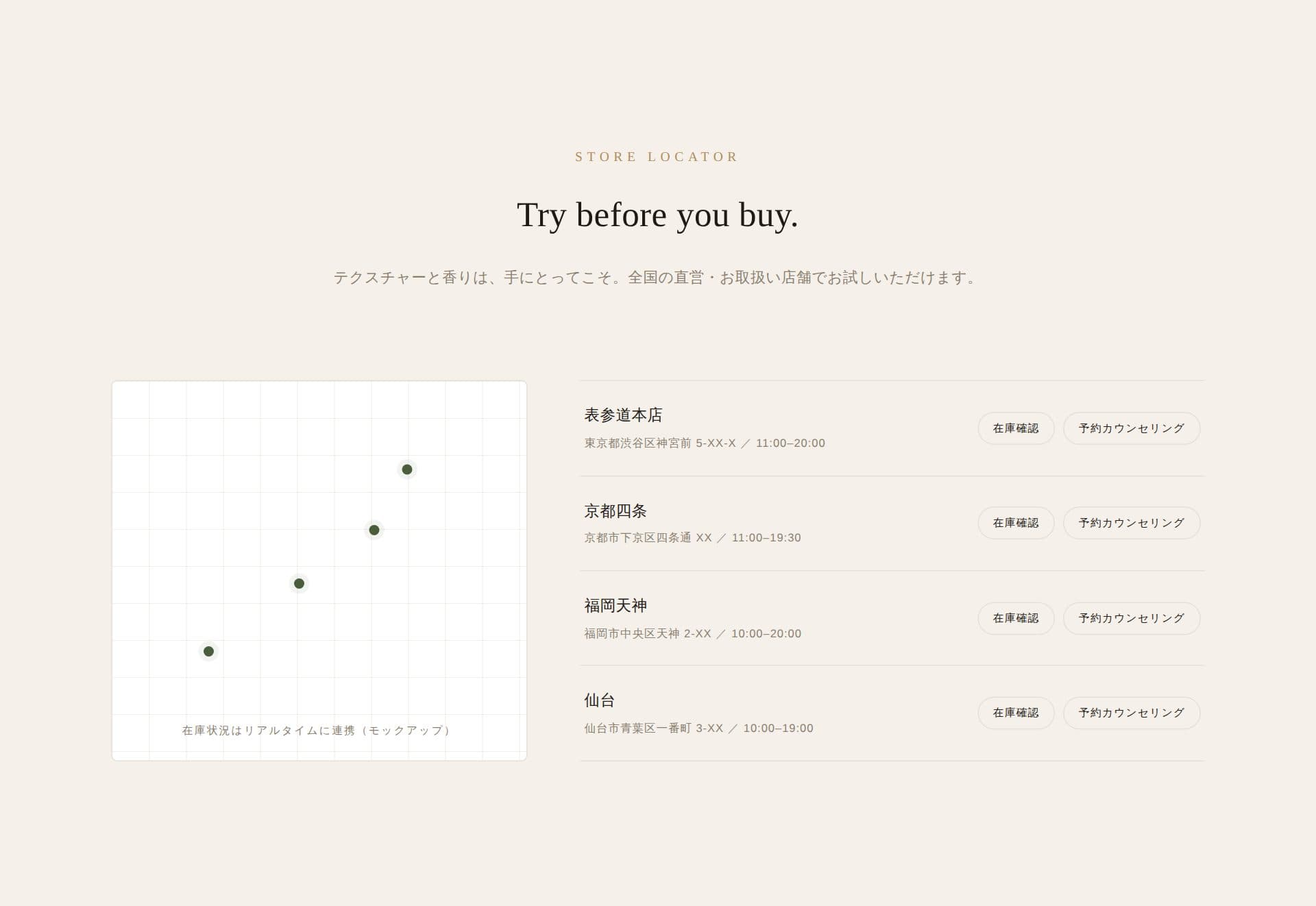Image resolution: width=1316 pixels, height=906 pixels.
Task: Click the 福岡天神 store name
Action: (616, 606)
